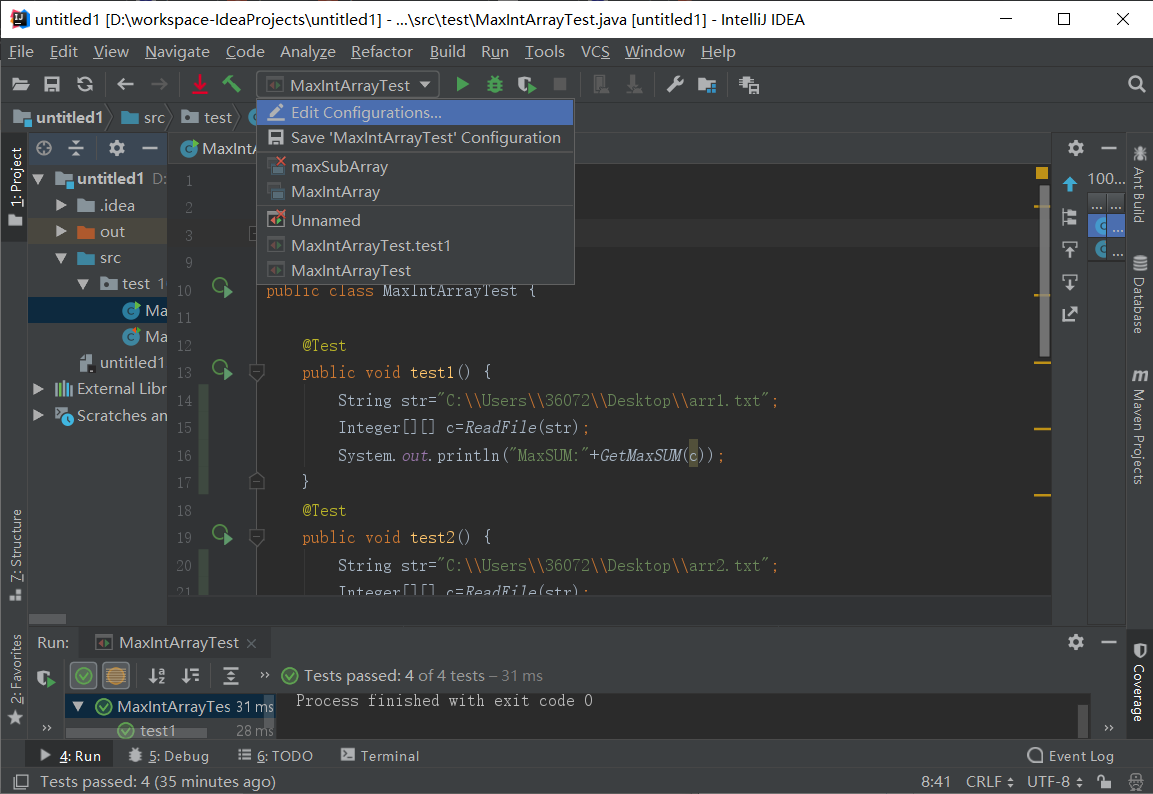Choose Save 'MaxIntArrayTest' Configuration
This screenshot has width=1153, height=794.
tap(415, 137)
